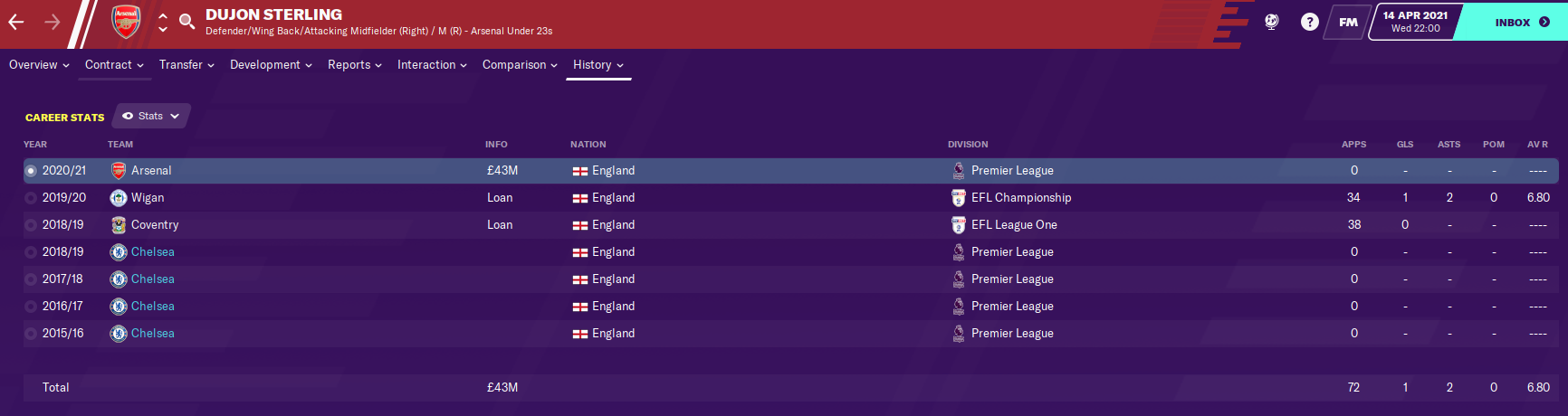
Task: Open Chelsea link in 2018/19 row
Action: point(153,252)
